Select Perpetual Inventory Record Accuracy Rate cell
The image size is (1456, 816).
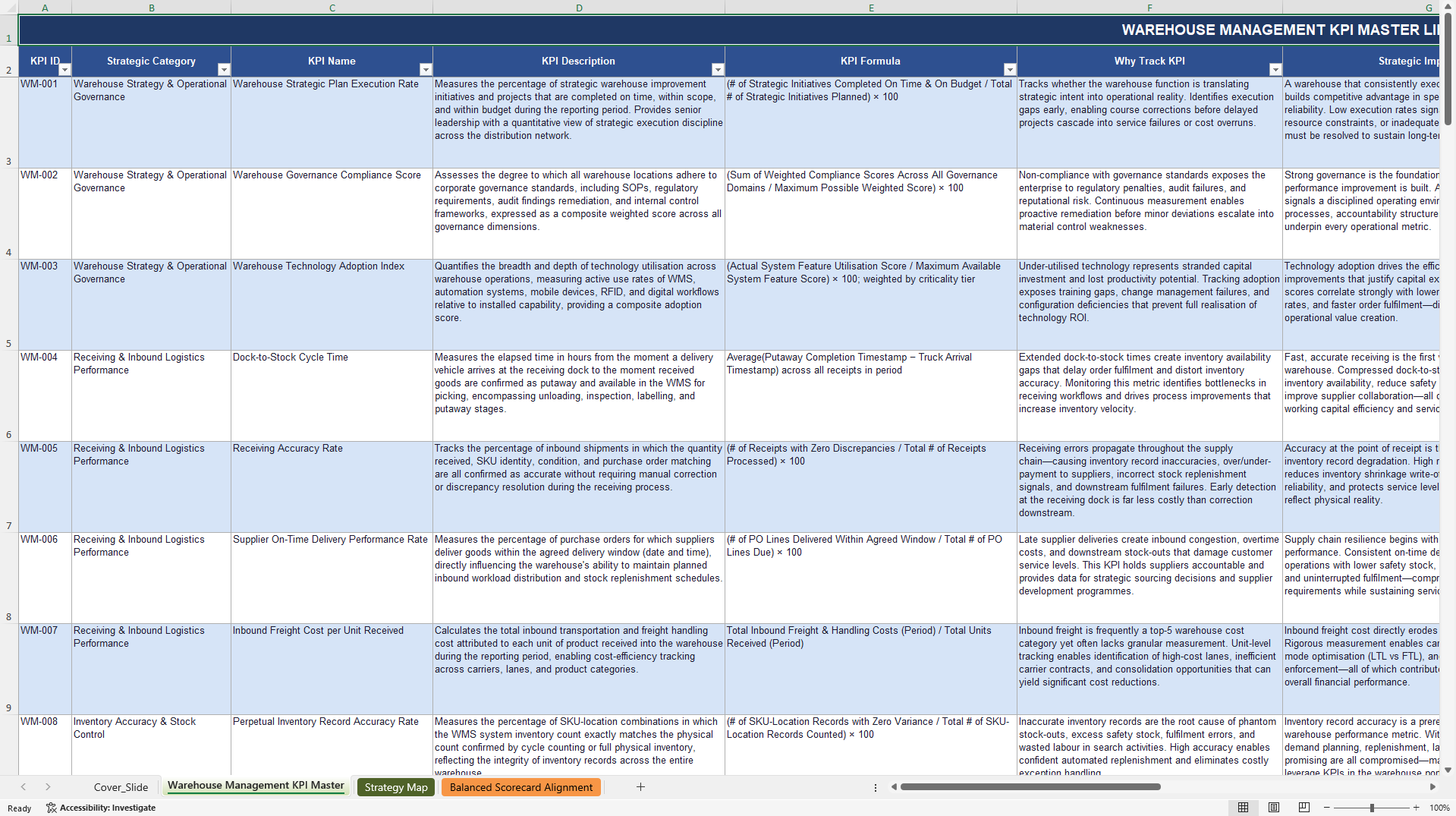pyautogui.click(x=332, y=745)
